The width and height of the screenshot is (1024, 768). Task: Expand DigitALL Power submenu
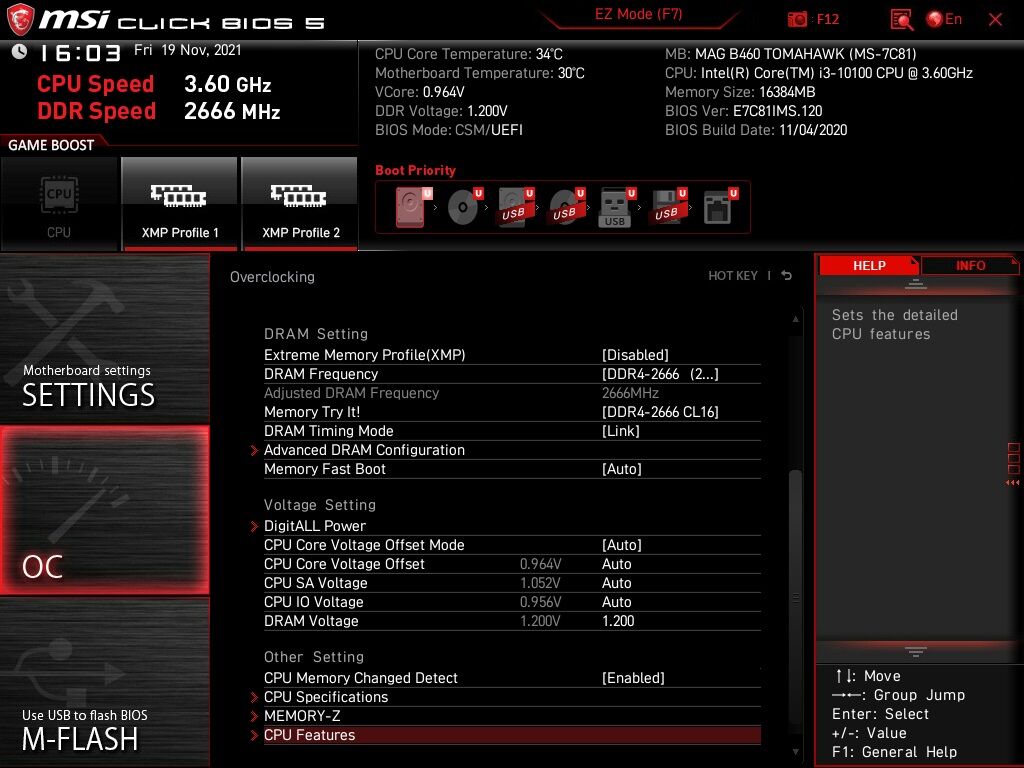(x=315, y=526)
